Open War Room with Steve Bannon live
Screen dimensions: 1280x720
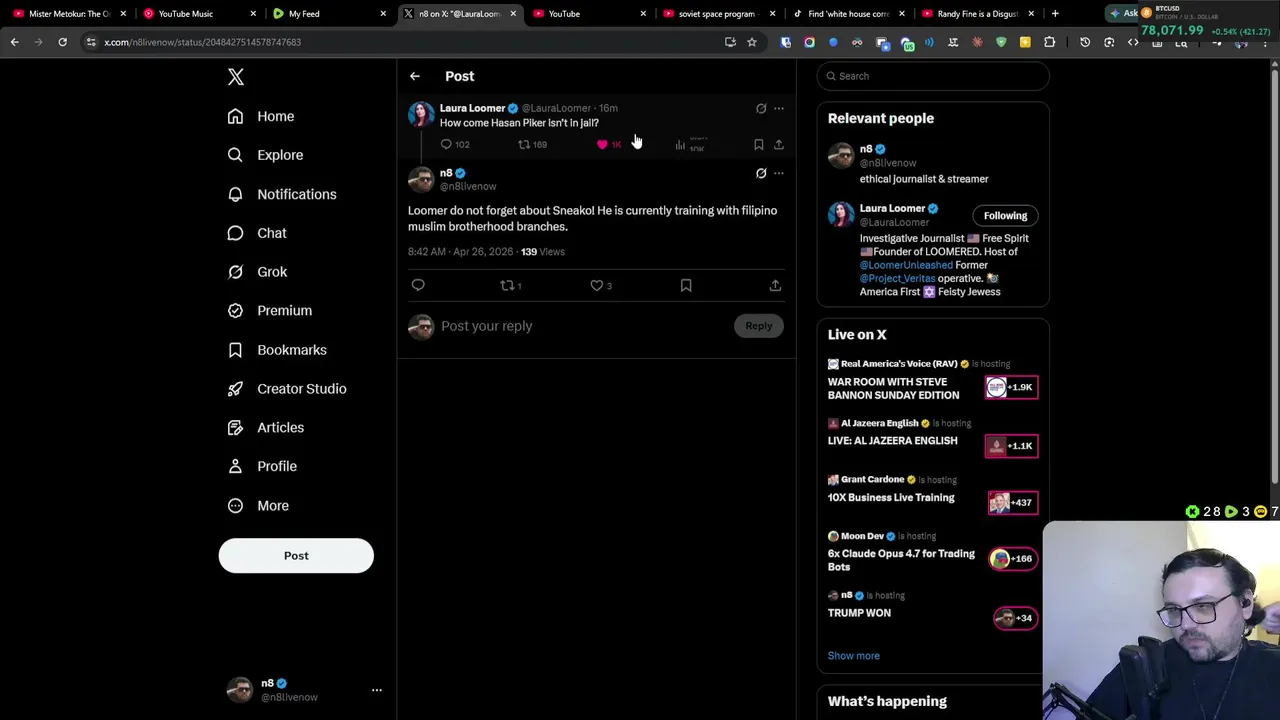[x=894, y=388]
